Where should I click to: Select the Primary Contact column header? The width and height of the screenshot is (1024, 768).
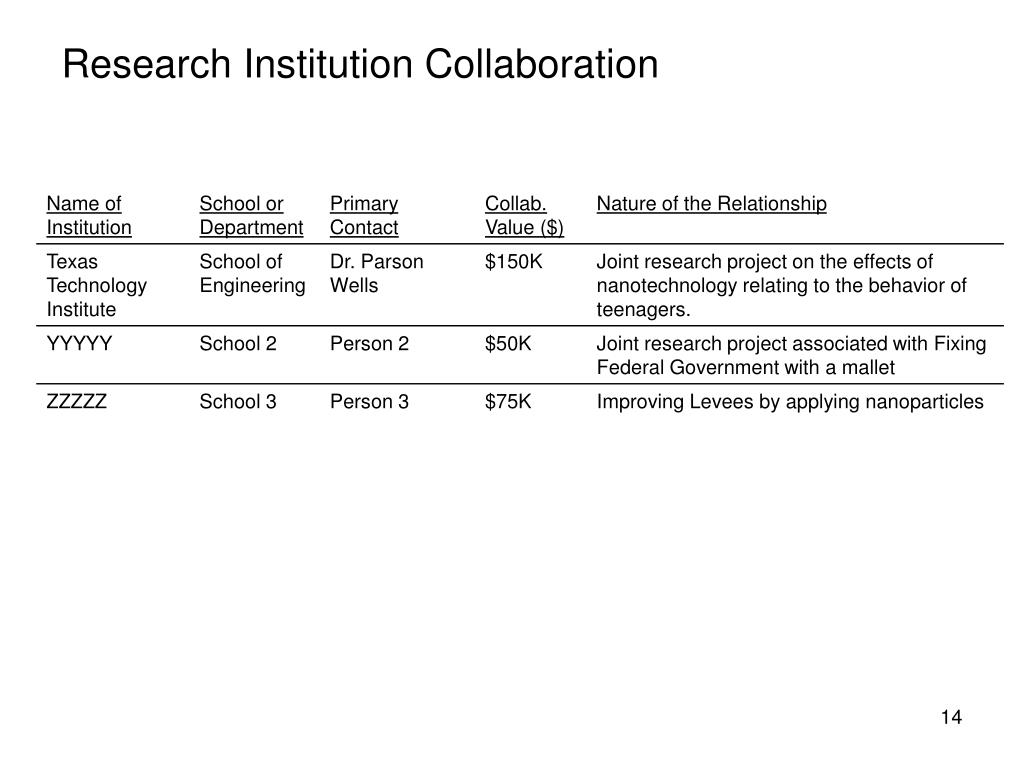click(x=364, y=216)
